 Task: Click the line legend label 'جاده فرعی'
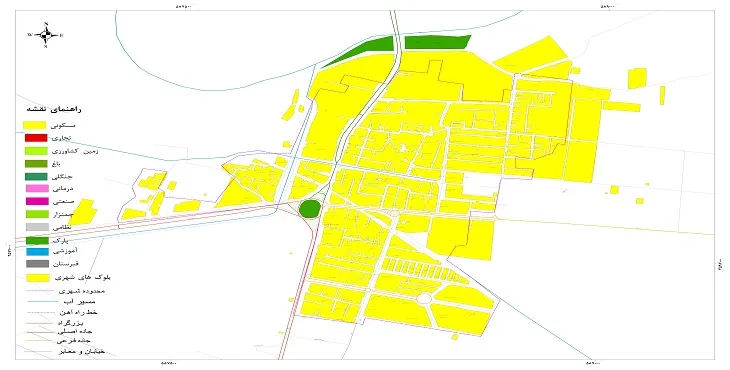tap(73, 341)
